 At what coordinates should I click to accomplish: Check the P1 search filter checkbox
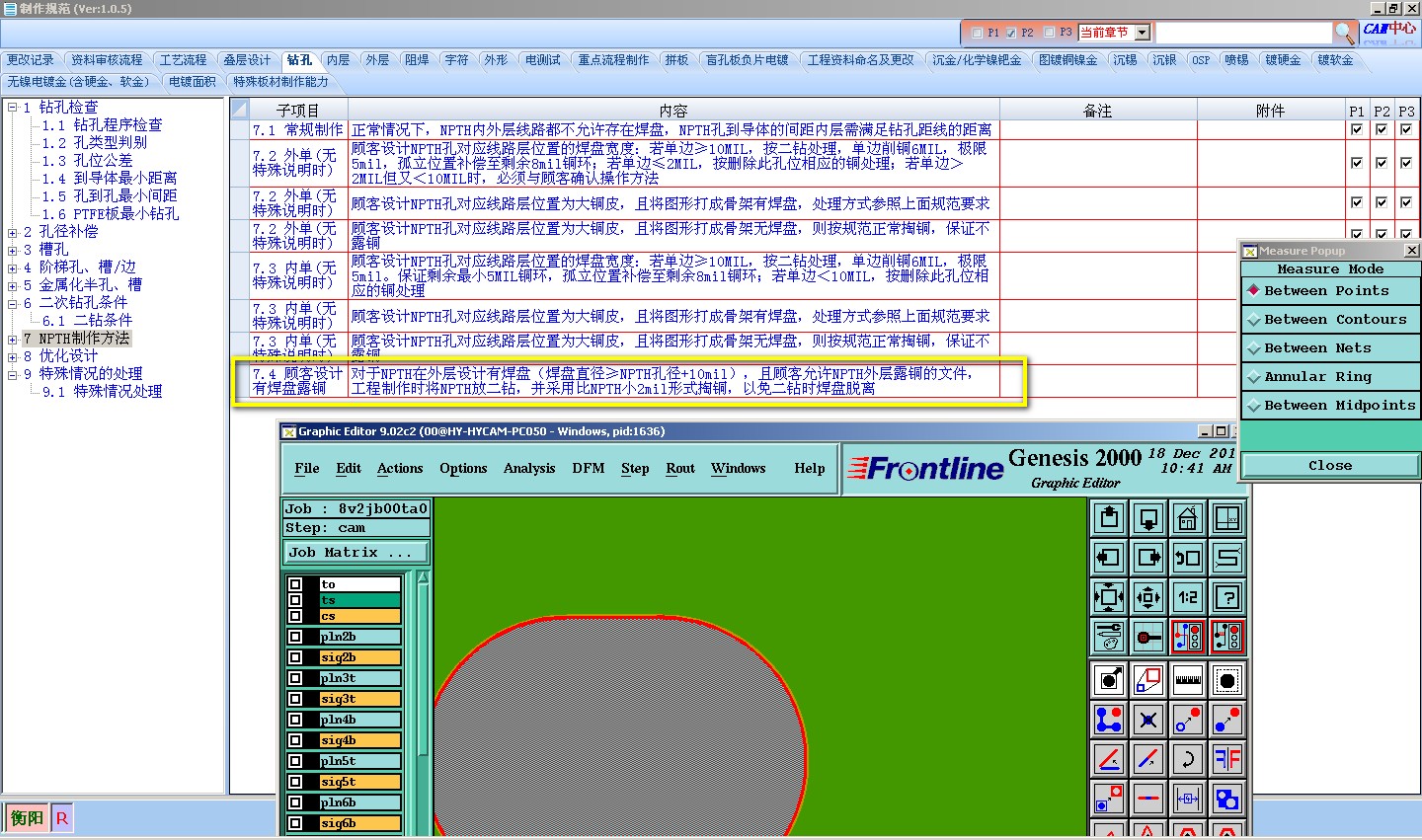tap(977, 33)
